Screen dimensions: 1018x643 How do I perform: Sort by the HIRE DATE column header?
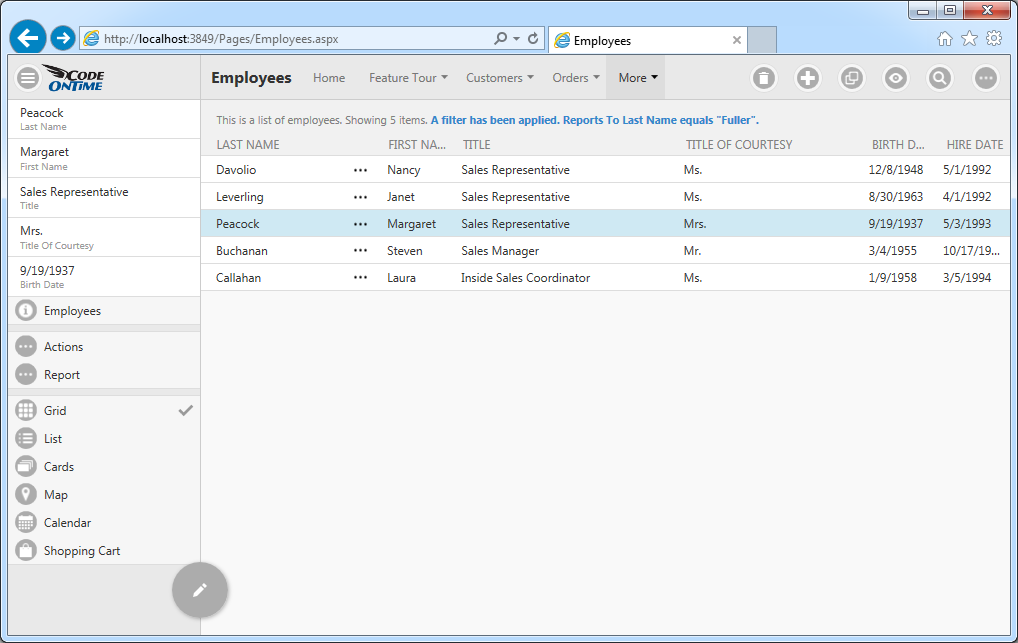[x=975, y=145]
